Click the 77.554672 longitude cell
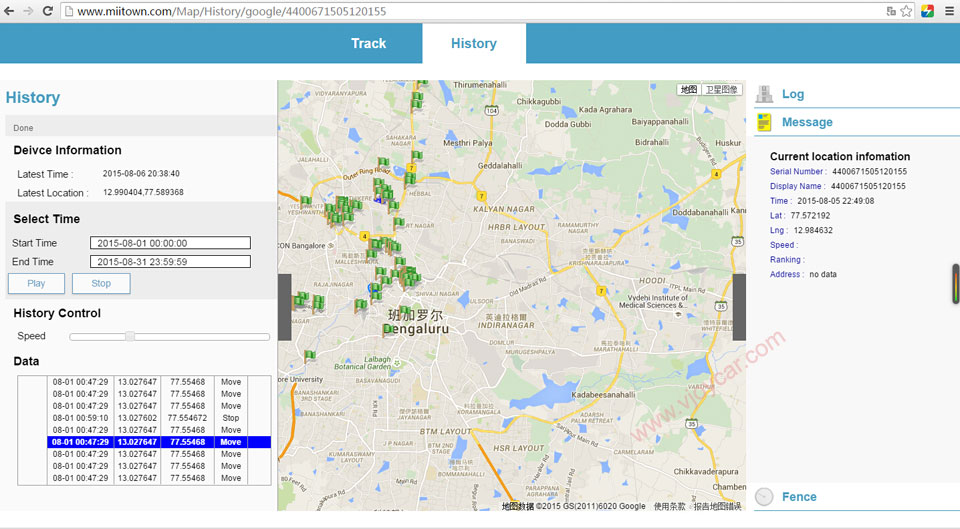Image resolution: width=960 pixels, height=529 pixels. [x=187, y=418]
